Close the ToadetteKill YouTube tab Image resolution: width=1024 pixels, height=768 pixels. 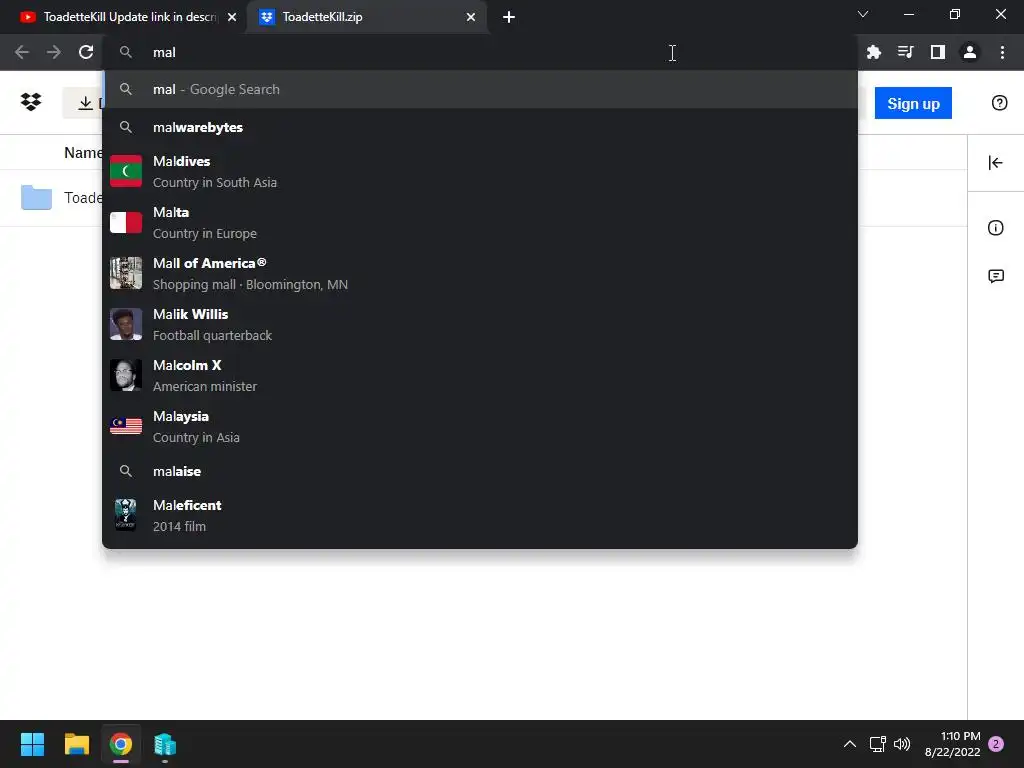pos(232,17)
